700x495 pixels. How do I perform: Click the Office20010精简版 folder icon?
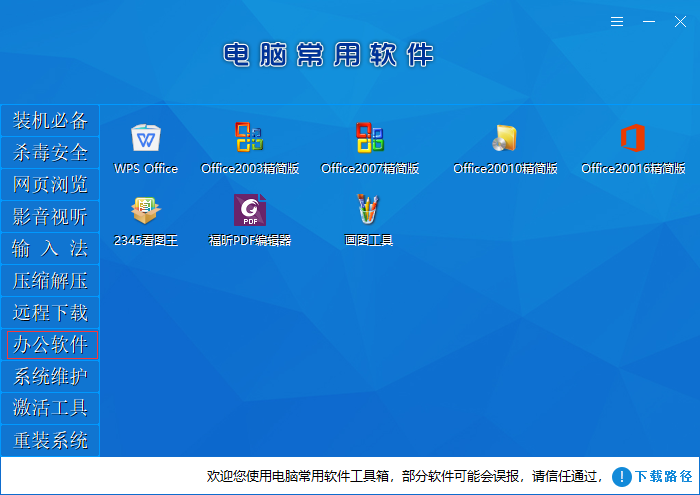pos(504,138)
